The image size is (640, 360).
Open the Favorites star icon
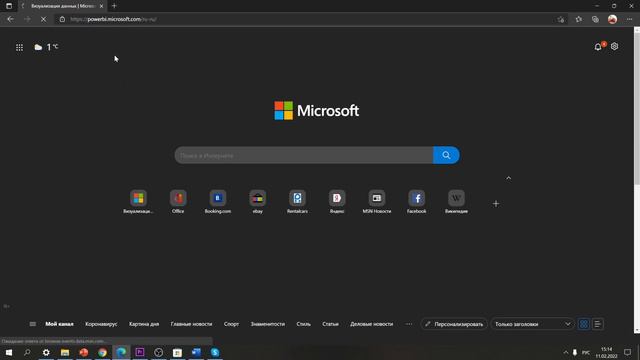coord(578,19)
